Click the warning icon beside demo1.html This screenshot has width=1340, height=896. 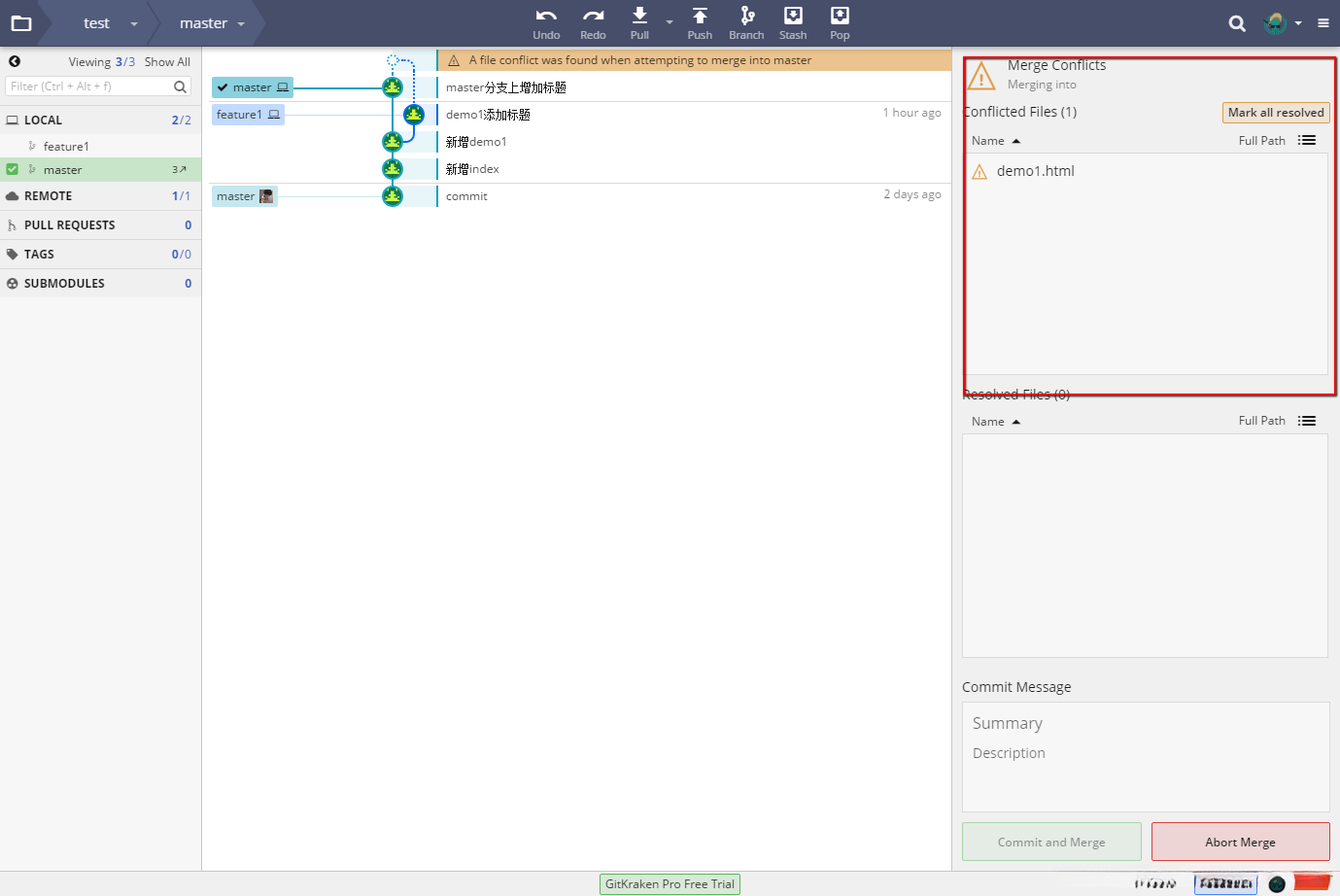pyautogui.click(x=979, y=172)
